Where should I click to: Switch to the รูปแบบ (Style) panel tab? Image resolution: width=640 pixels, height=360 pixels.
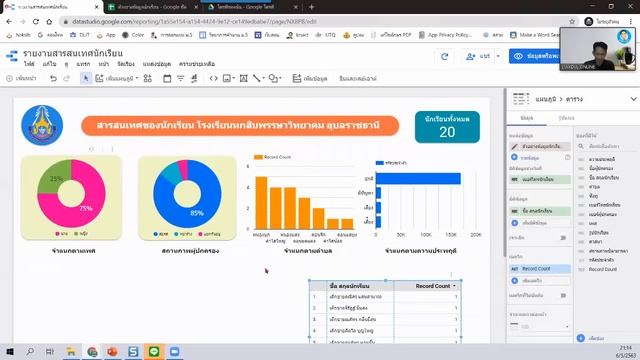coord(567,118)
